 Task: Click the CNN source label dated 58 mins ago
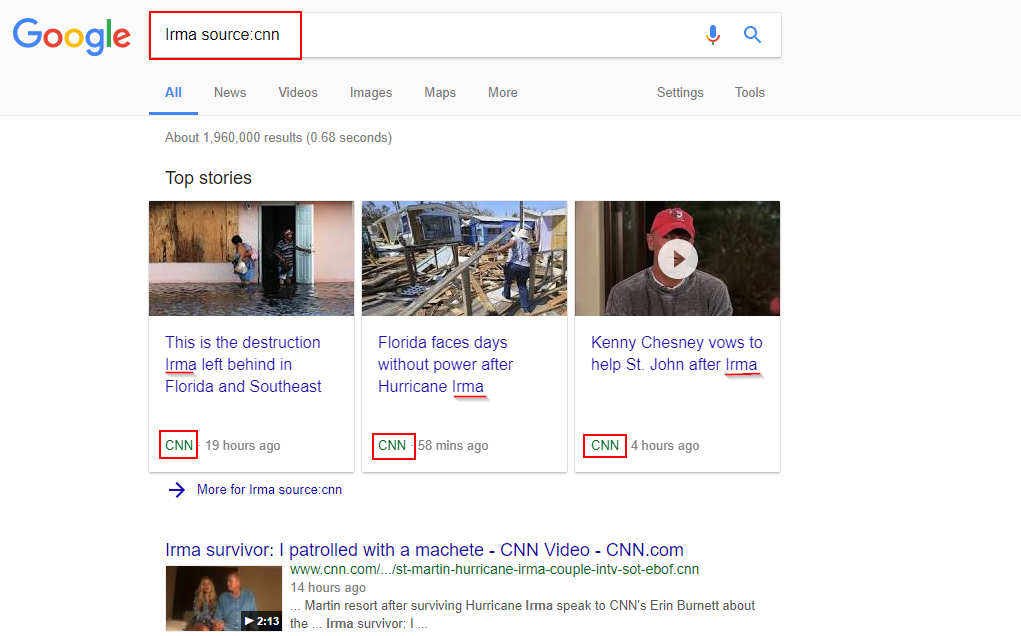[x=392, y=445]
